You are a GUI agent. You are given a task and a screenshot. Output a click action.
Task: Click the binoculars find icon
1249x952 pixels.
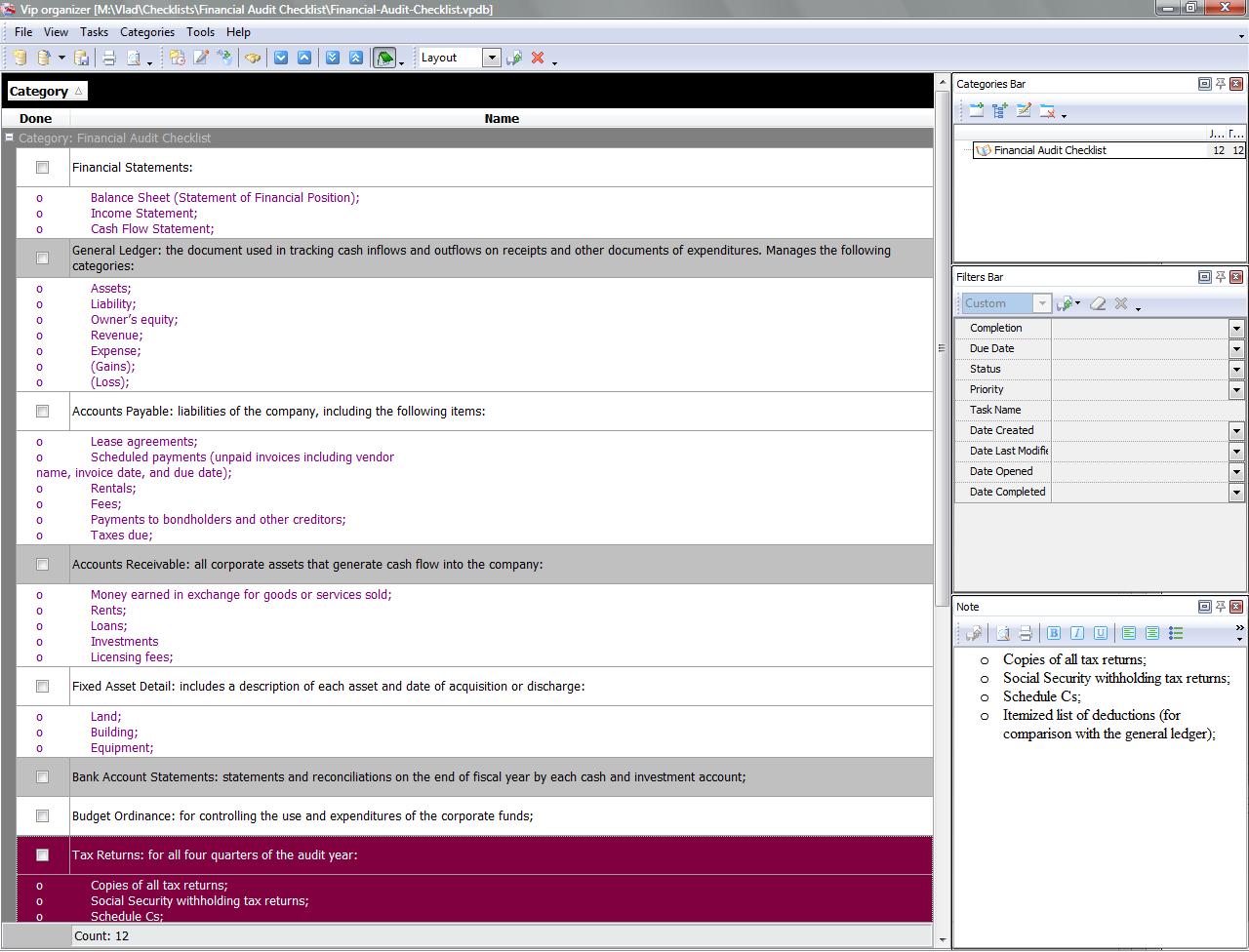253,59
